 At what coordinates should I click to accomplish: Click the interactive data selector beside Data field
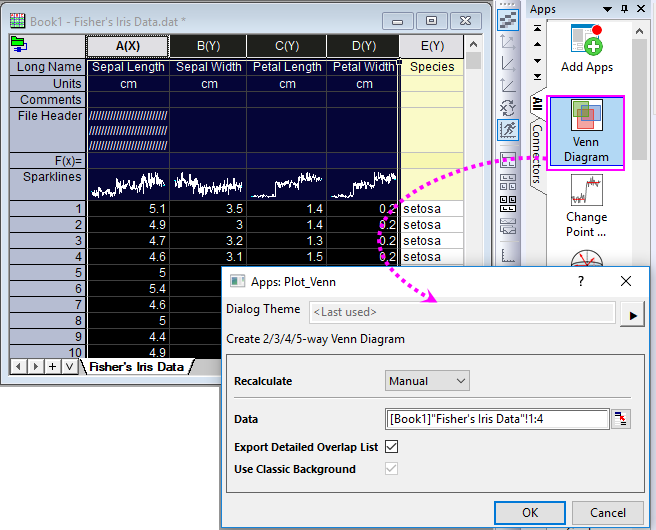[x=622, y=419]
